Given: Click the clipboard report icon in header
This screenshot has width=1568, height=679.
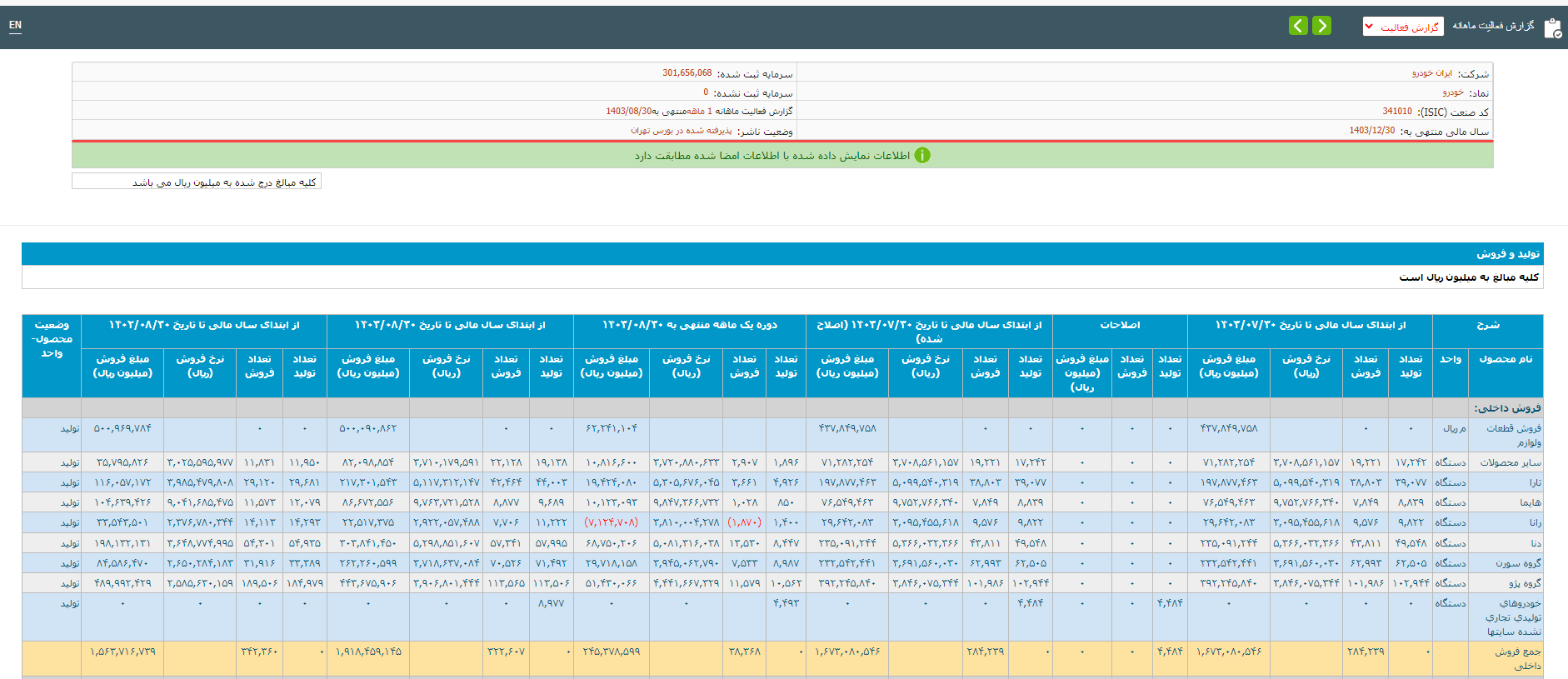Looking at the screenshot, I should (1553, 27).
